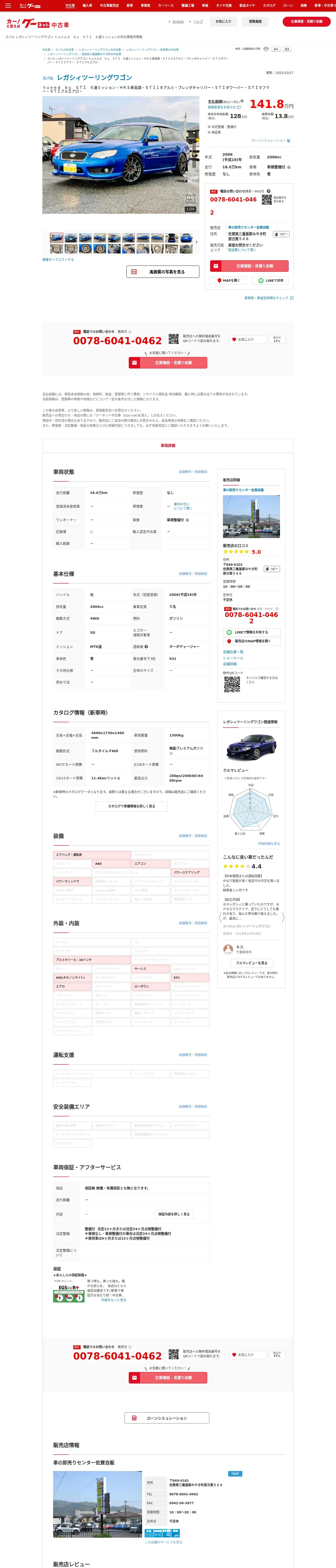Click the help icon beside 支払総額
The image size is (336, 1568).
(242, 101)
